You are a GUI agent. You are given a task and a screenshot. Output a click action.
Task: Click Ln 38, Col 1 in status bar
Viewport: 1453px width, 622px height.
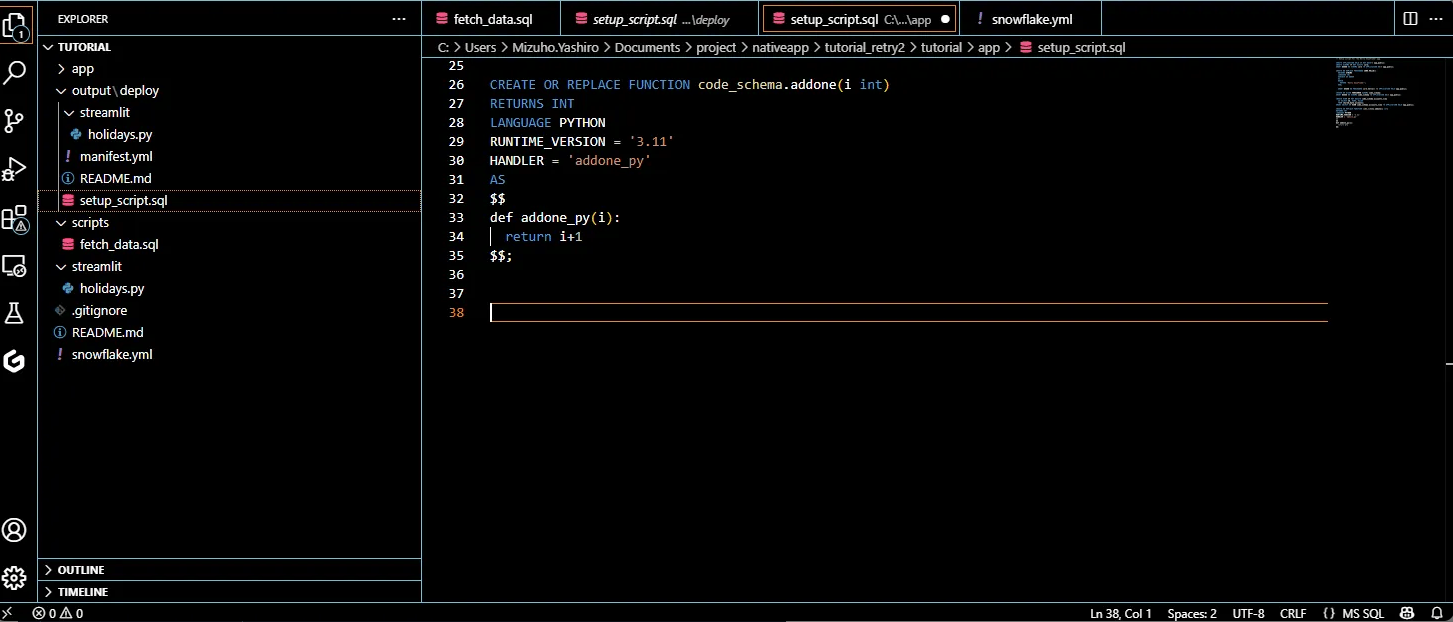tap(1121, 613)
